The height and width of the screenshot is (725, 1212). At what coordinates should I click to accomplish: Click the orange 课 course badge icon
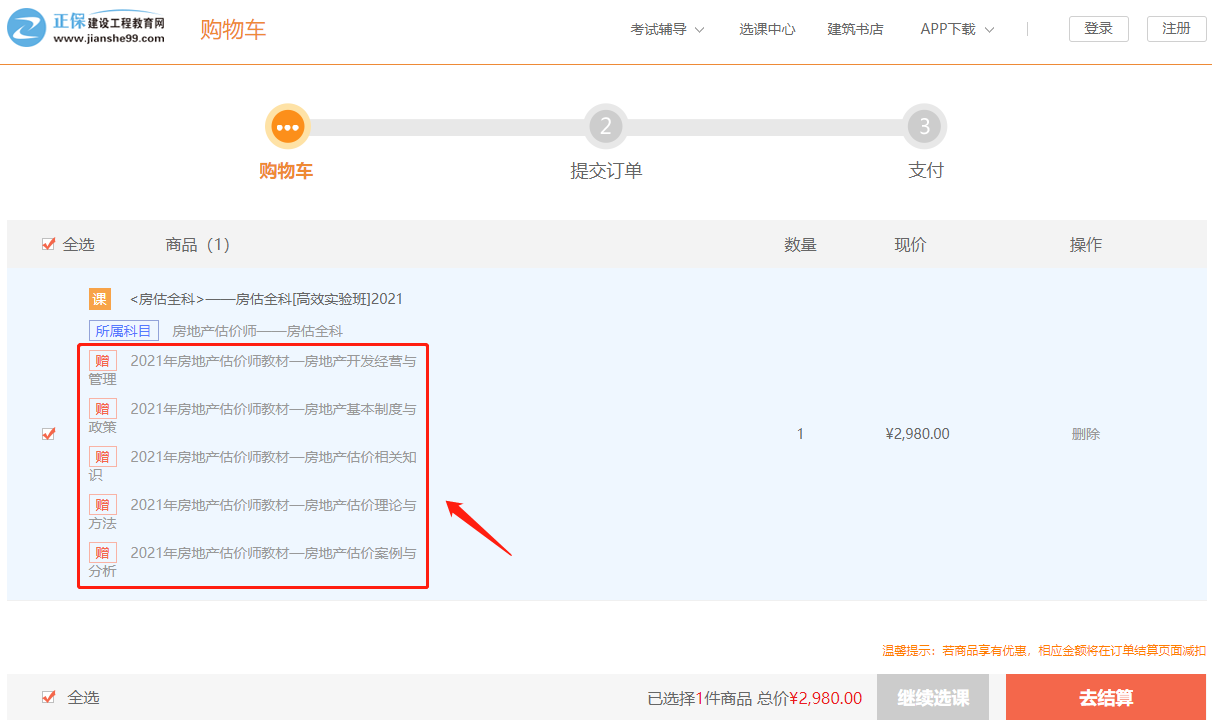point(100,299)
